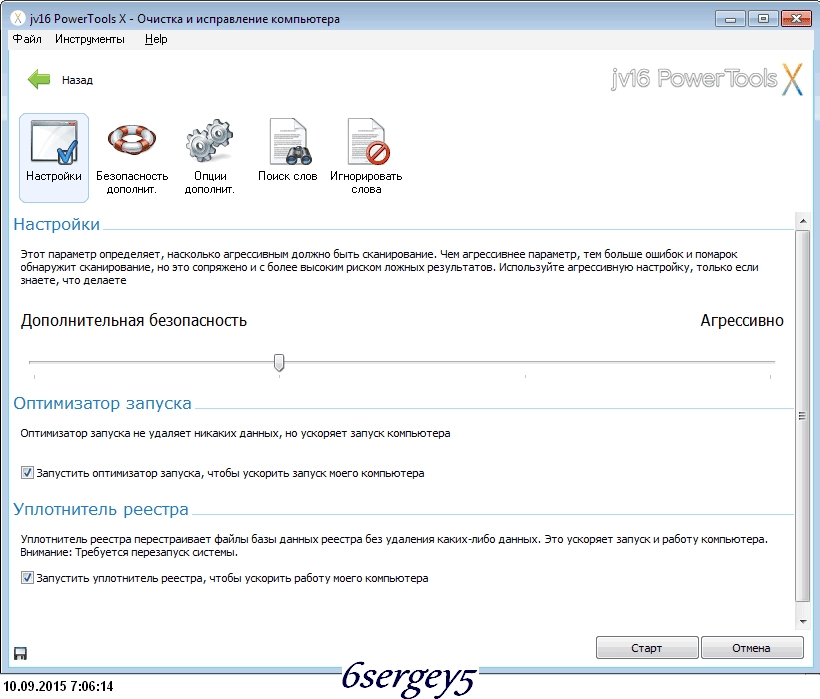
Task: Open the Help menu
Action: [x=156, y=39]
